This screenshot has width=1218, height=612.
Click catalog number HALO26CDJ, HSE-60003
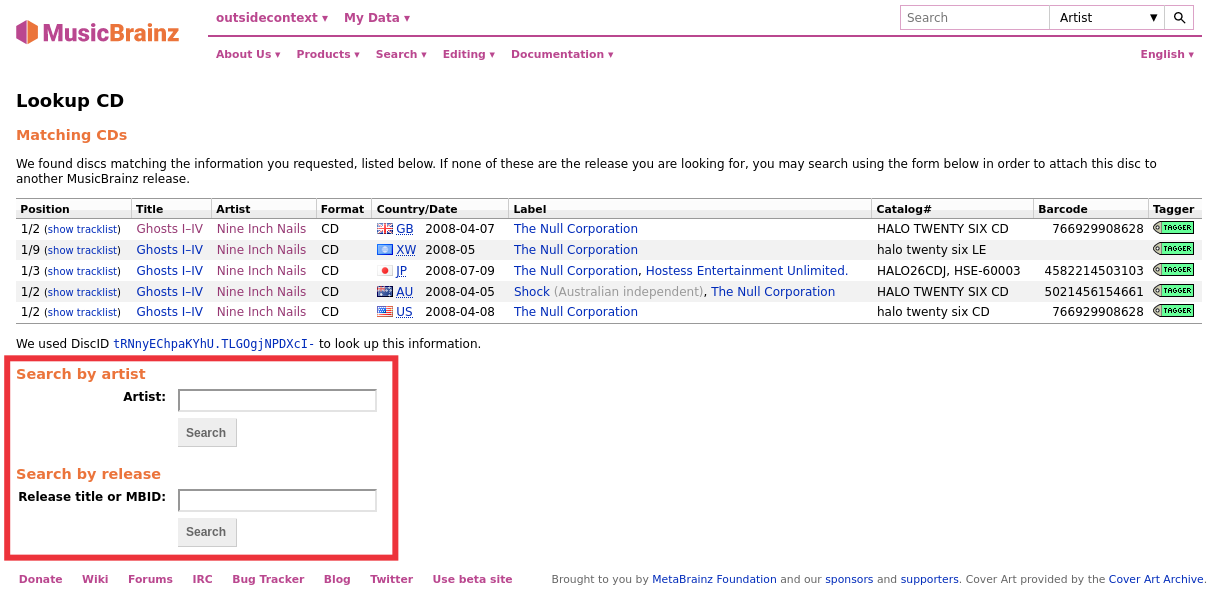tap(949, 271)
